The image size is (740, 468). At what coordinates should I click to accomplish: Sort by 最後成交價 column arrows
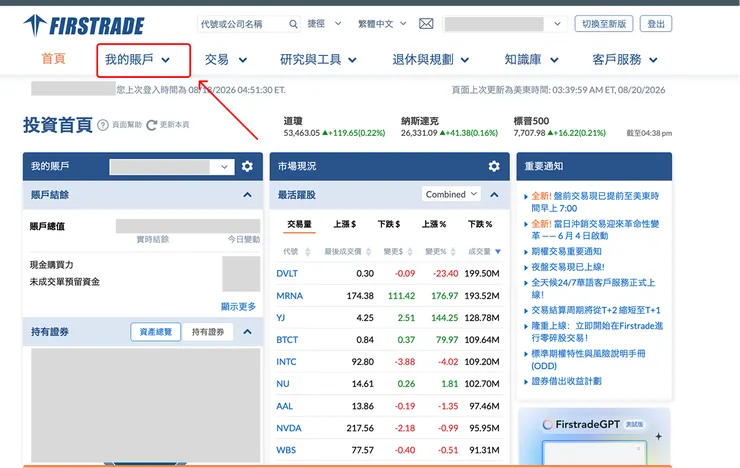click(369, 252)
